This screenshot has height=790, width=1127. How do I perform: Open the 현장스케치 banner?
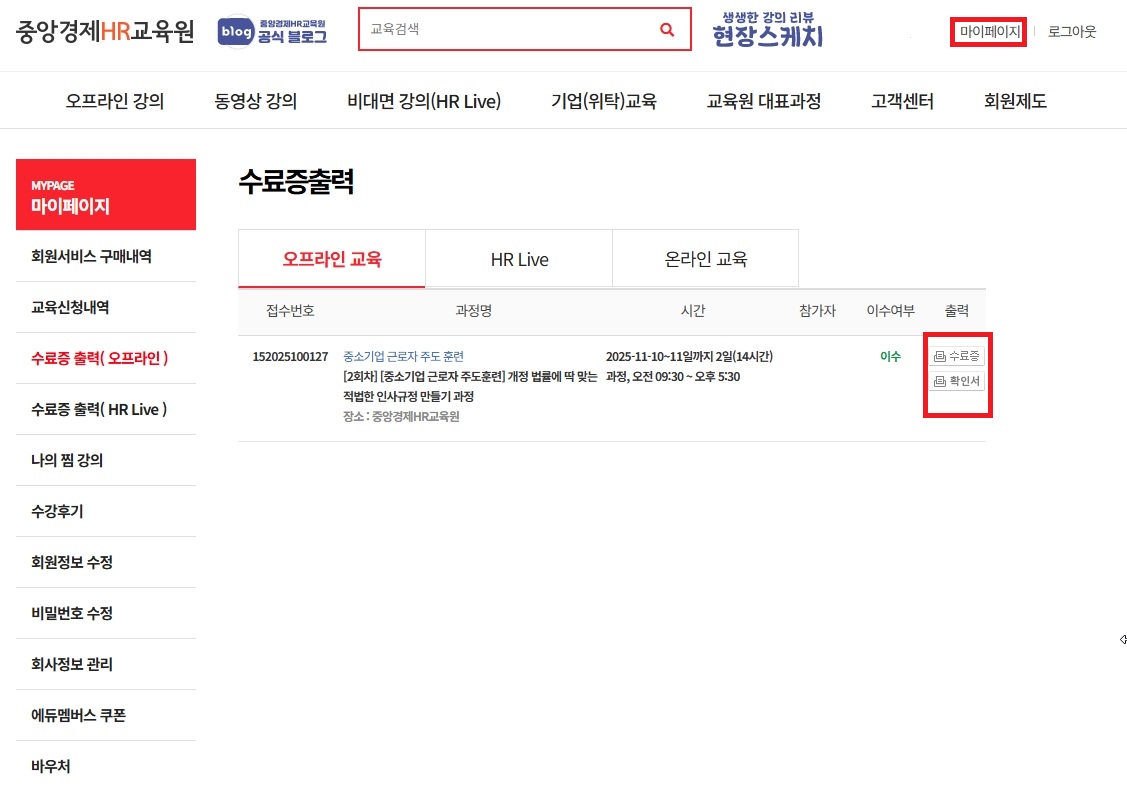[767, 30]
